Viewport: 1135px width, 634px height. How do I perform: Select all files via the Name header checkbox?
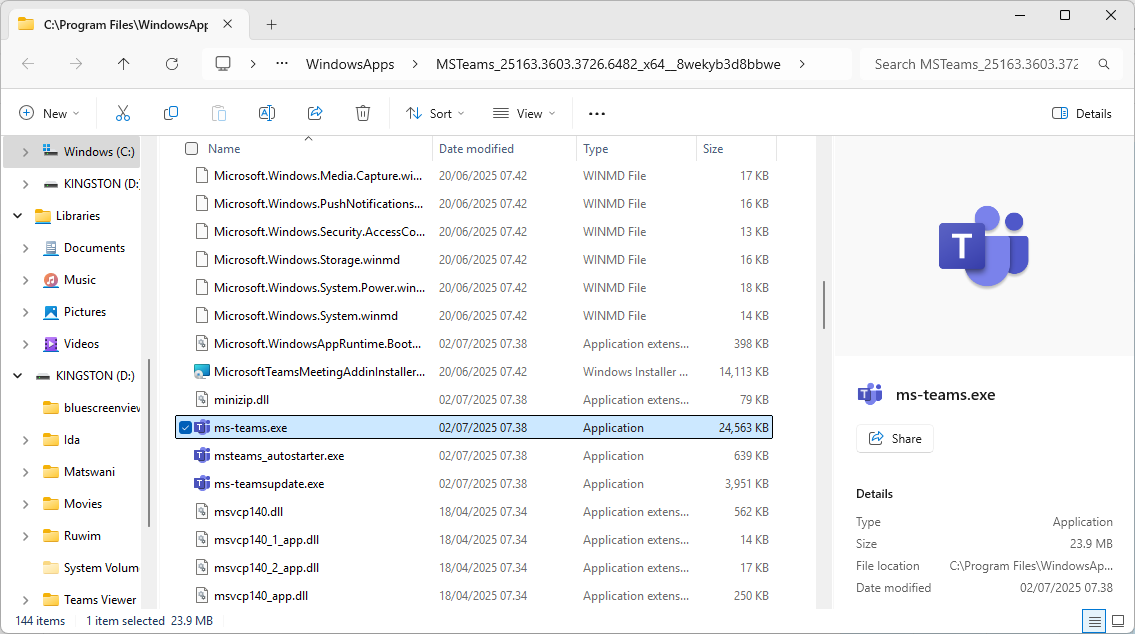pyautogui.click(x=189, y=148)
